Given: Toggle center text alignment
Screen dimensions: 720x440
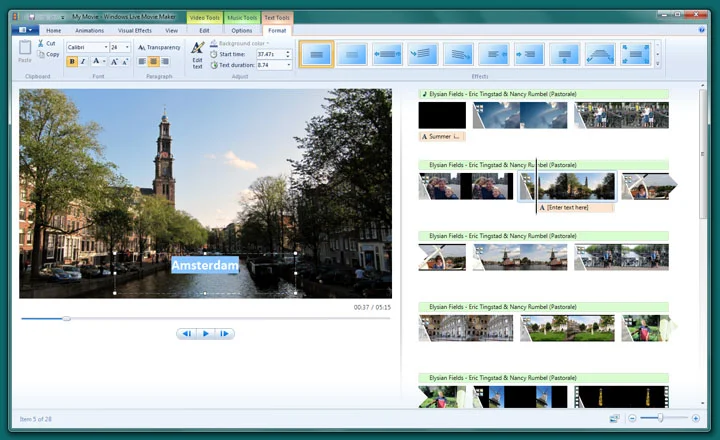Looking at the screenshot, I should 154,62.
